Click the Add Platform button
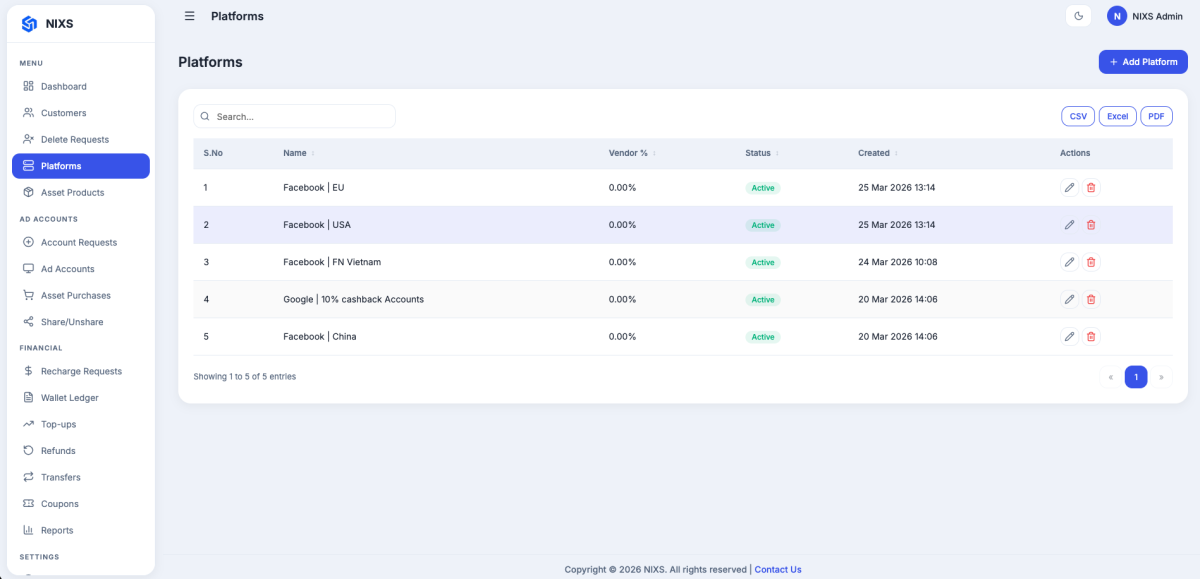 tap(1143, 62)
